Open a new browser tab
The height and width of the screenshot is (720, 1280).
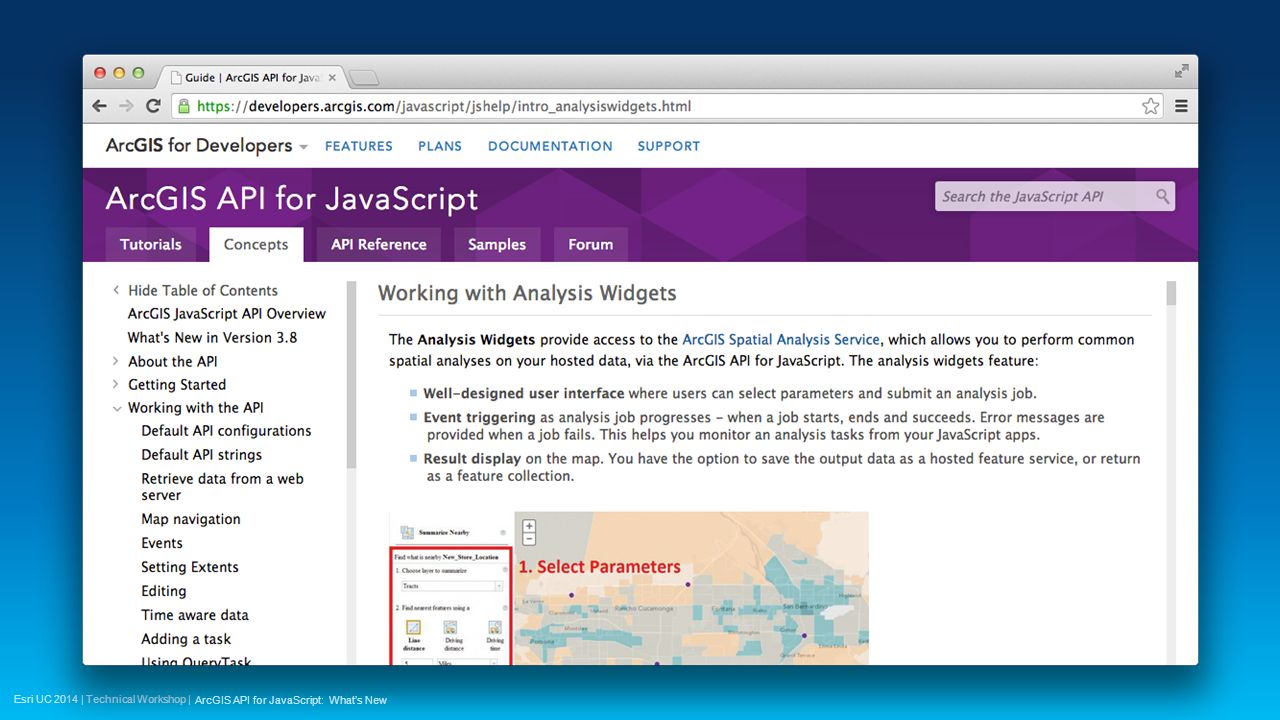[x=363, y=78]
